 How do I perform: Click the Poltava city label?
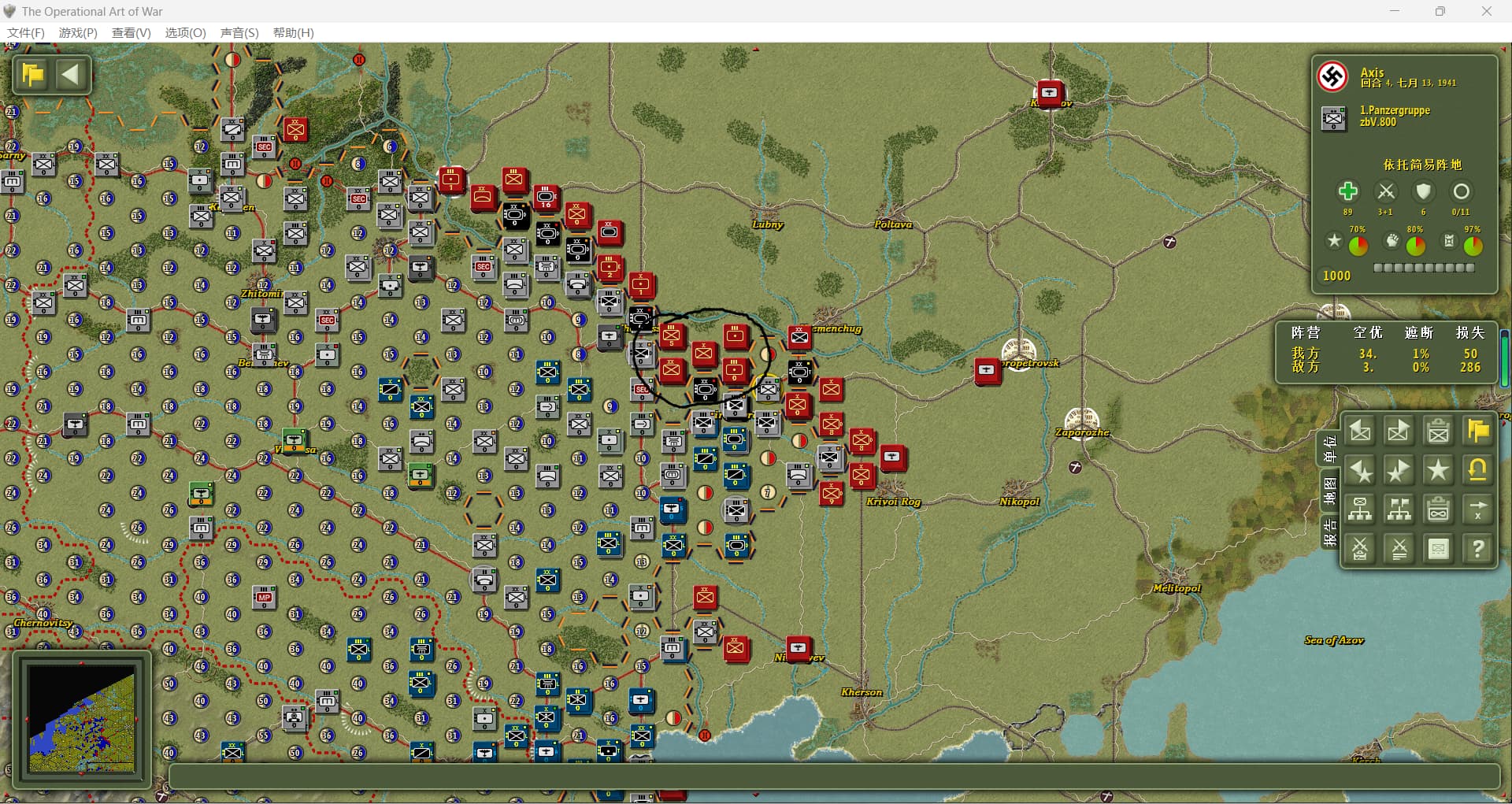(x=892, y=224)
